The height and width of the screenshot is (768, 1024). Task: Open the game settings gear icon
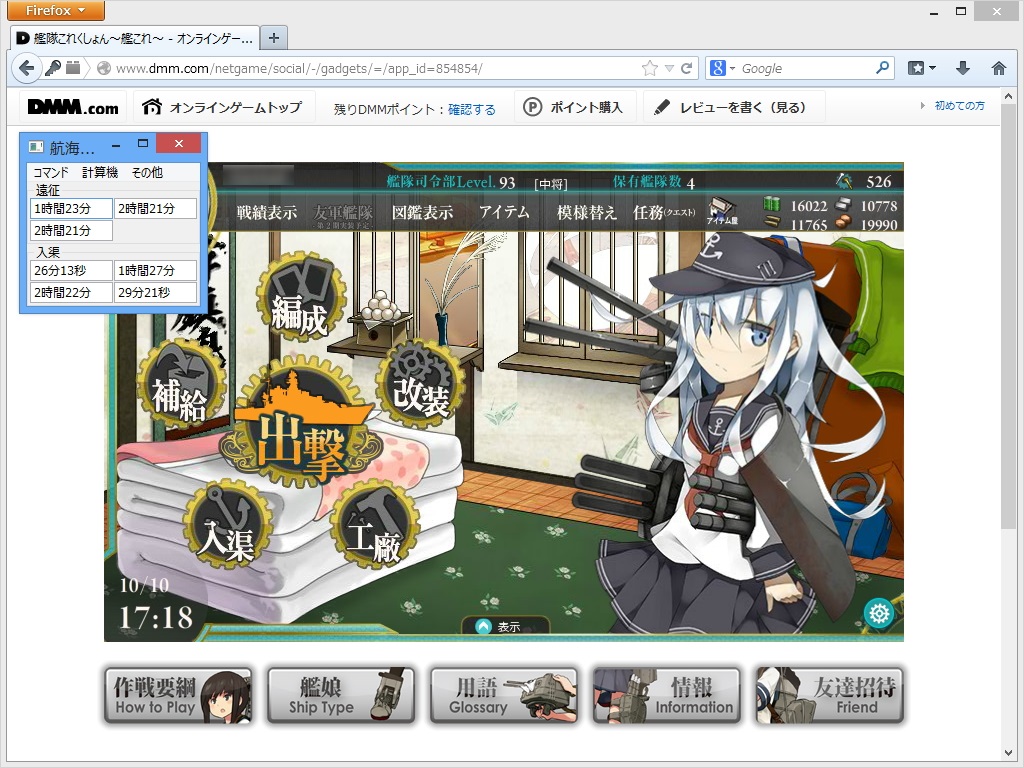879,613
